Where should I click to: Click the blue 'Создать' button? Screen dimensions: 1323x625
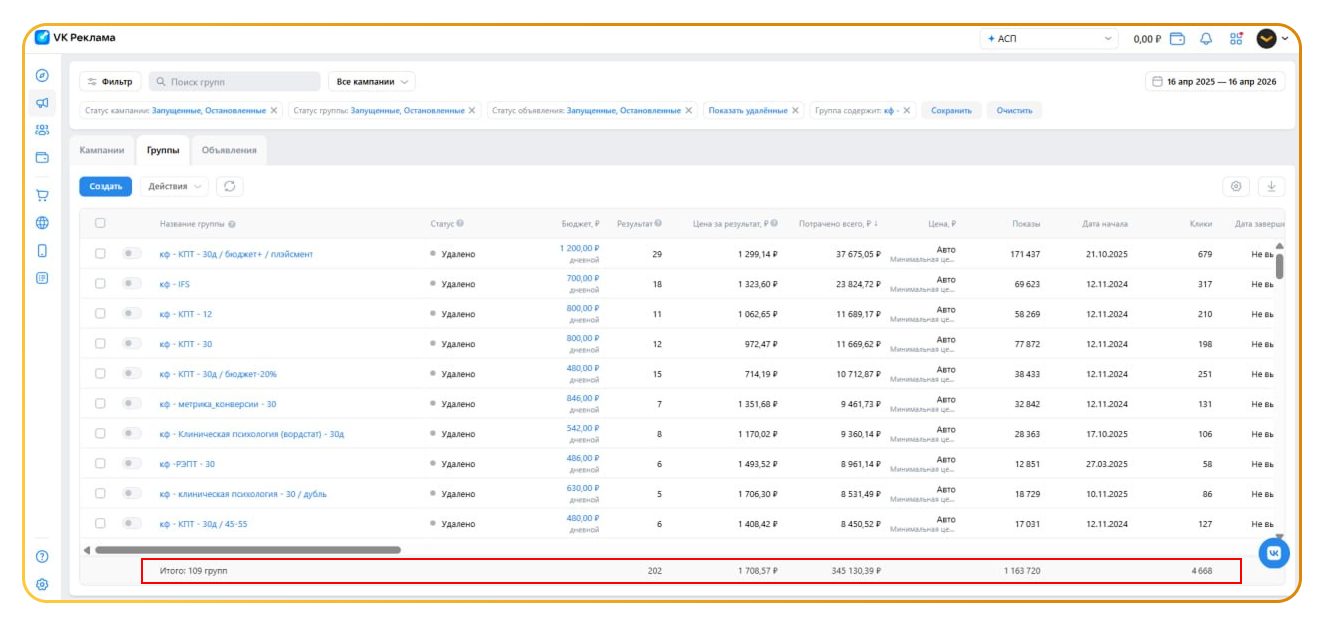105,186
